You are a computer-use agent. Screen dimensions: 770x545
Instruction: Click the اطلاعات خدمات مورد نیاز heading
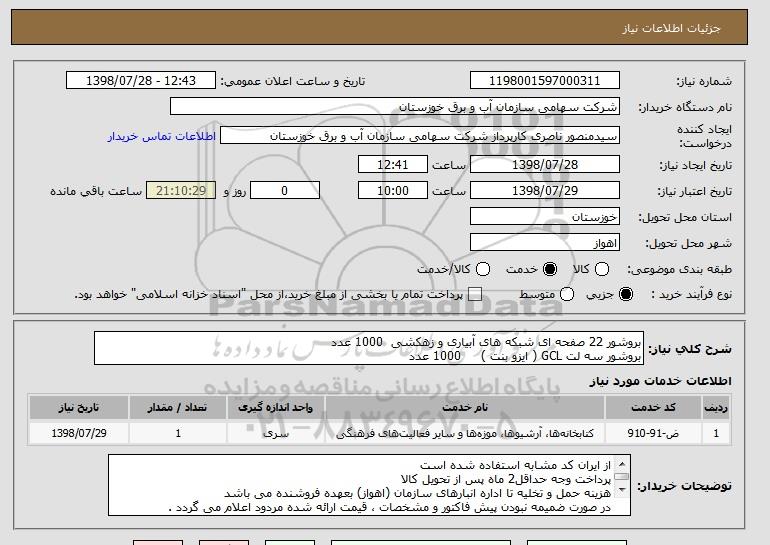click(660, 381)
